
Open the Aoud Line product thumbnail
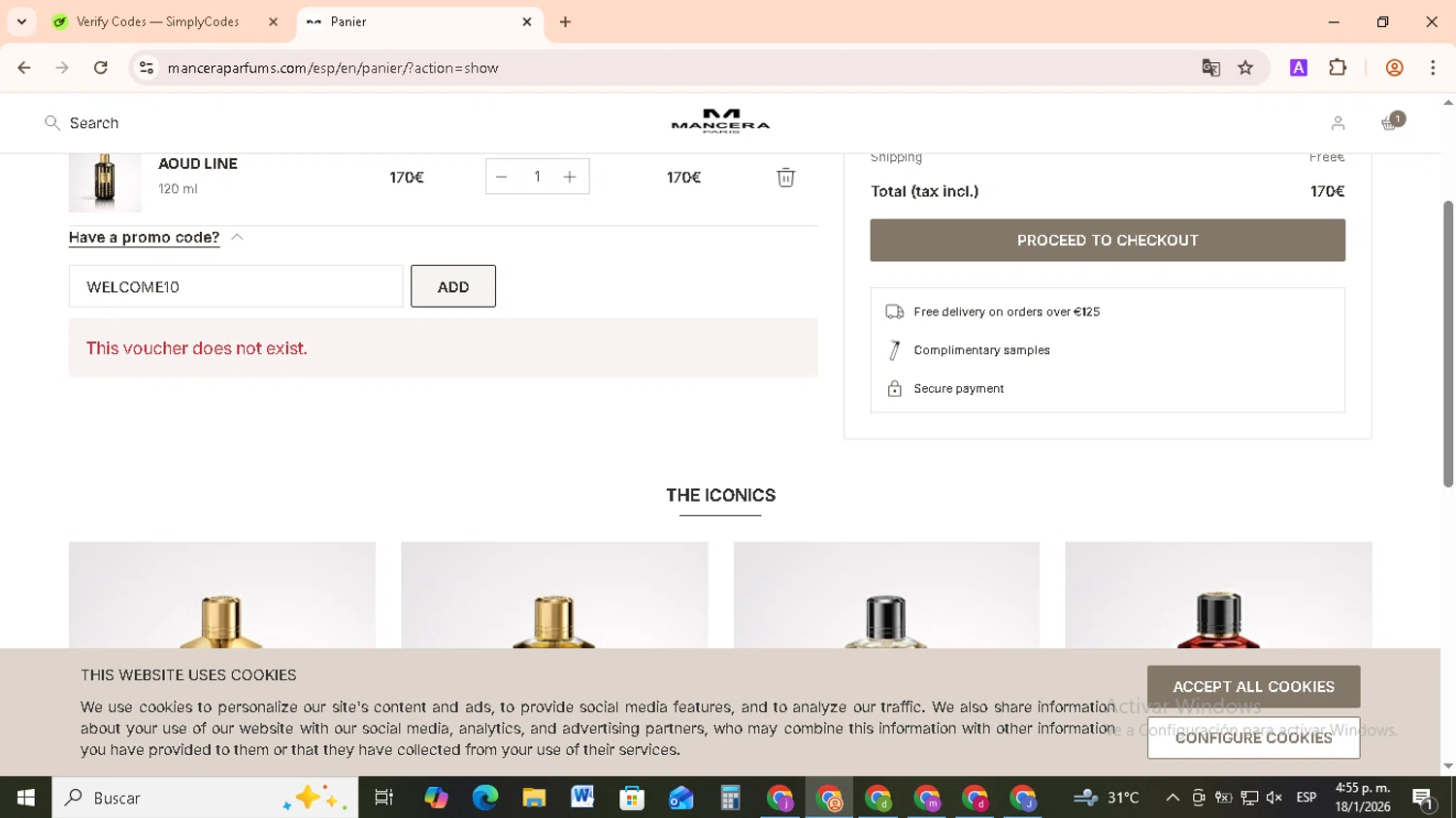(105, 182)
